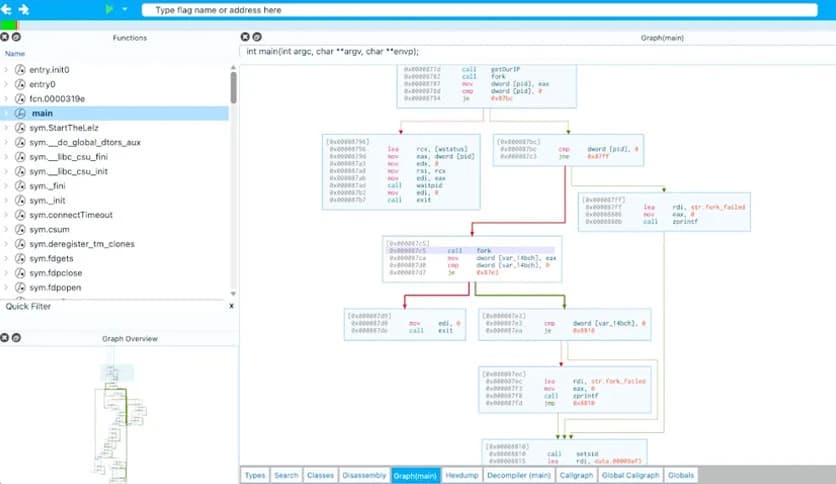Click the highlighted call fork instruction line
Screen dimensions: 836x484
[x=471, y=251]
